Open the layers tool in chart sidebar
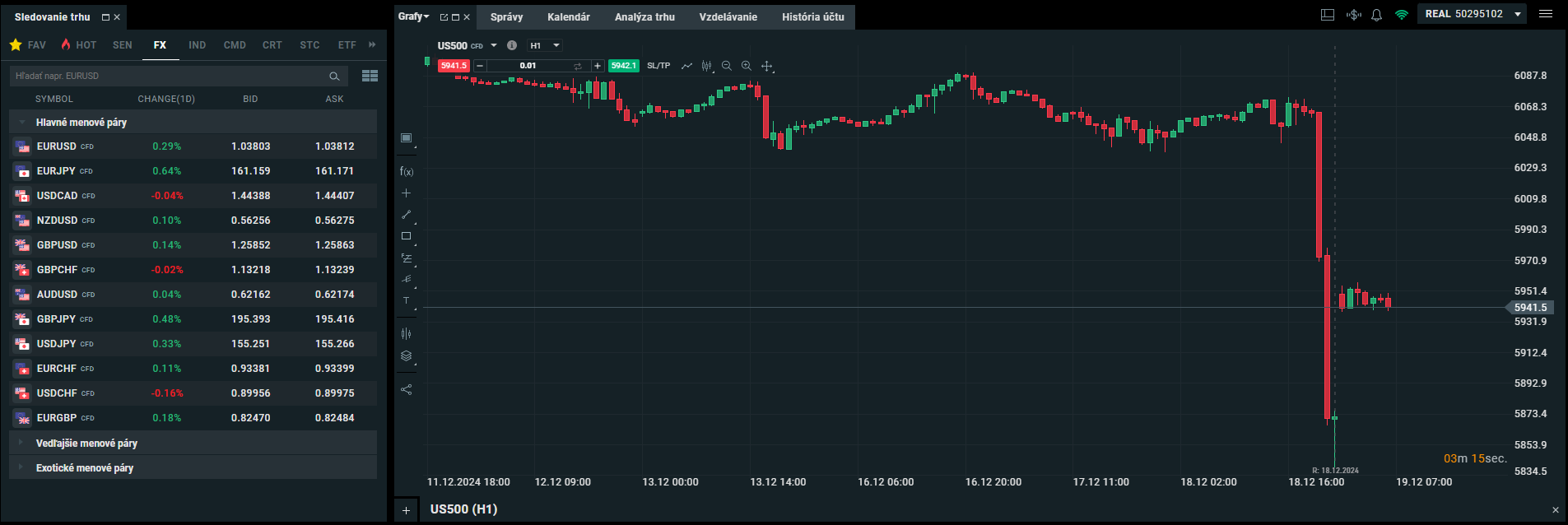Viewport: 1568px width, 525px height. [406, 356]
